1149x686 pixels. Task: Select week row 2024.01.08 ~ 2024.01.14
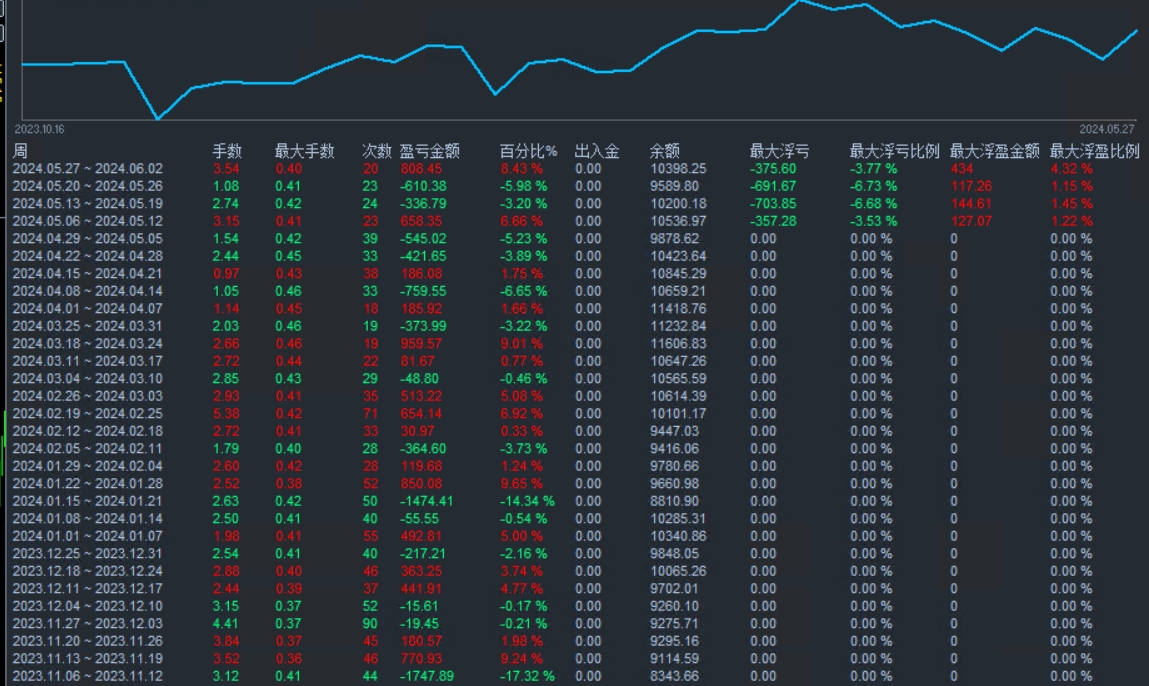574,519
